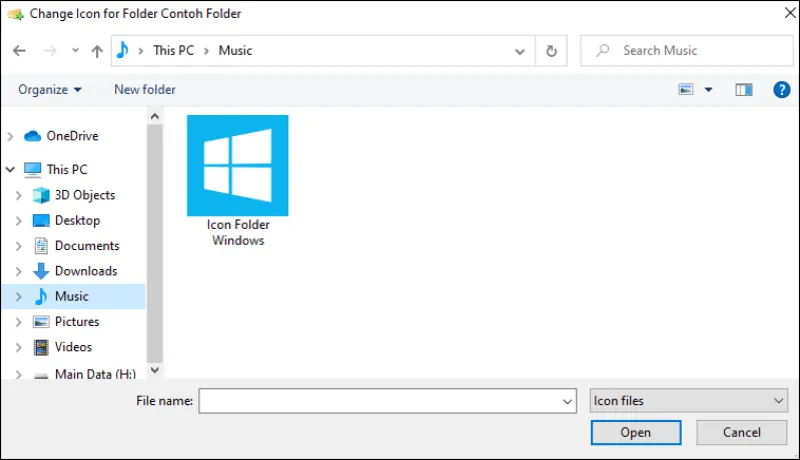This screenshot has height=460, width=800.
Task: Open the File name dropdown arrow
Action: point(567,401)
